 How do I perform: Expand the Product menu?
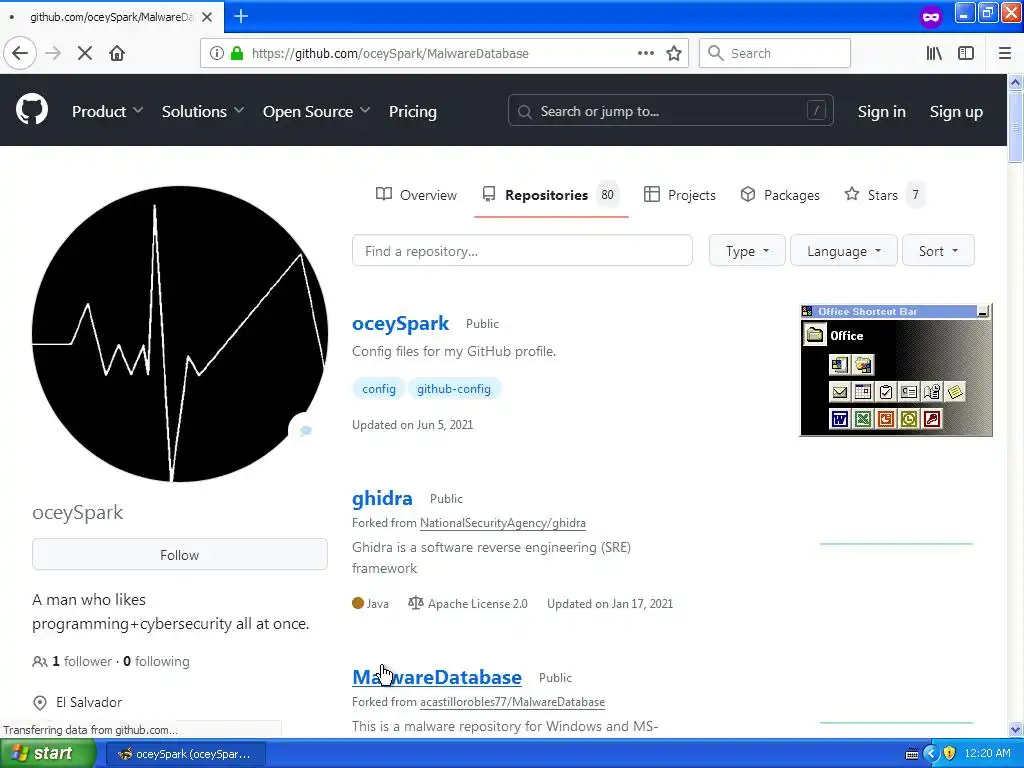click(x=107, y=112)
